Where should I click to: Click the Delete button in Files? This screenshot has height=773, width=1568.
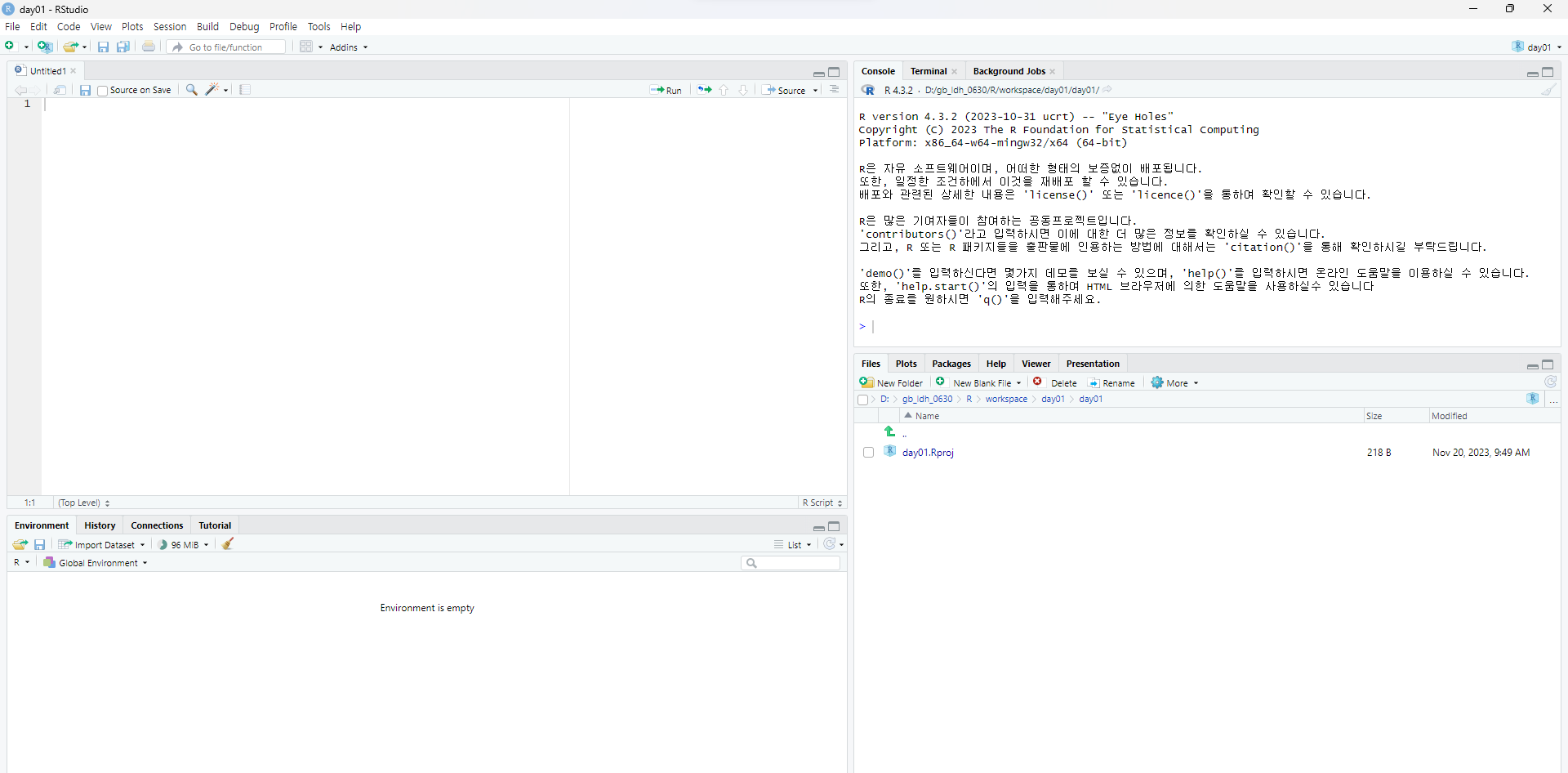(1055, 382)
